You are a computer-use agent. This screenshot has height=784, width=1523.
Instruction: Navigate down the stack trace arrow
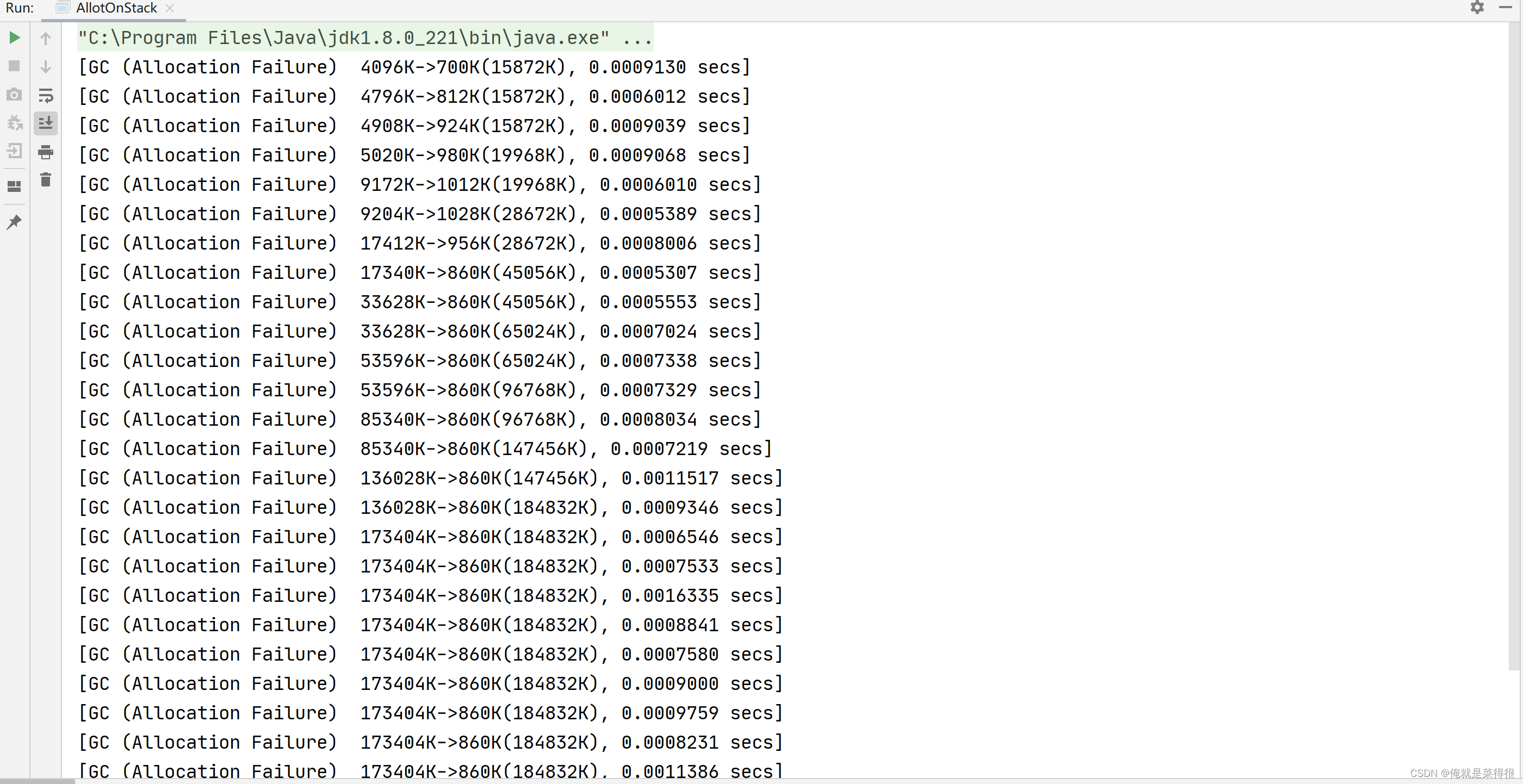(x=46, y=67)
